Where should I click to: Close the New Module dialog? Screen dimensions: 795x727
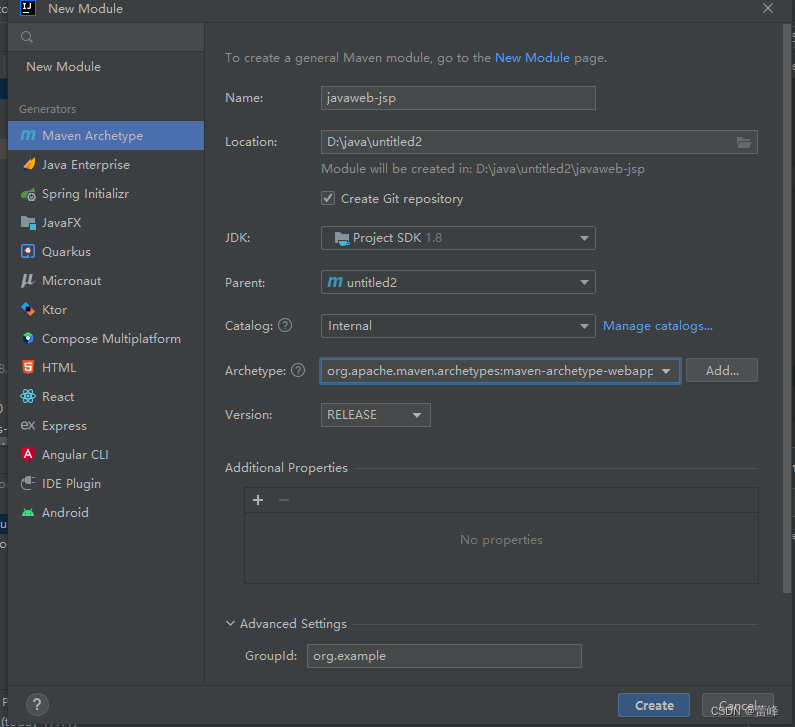pos(768,8)
